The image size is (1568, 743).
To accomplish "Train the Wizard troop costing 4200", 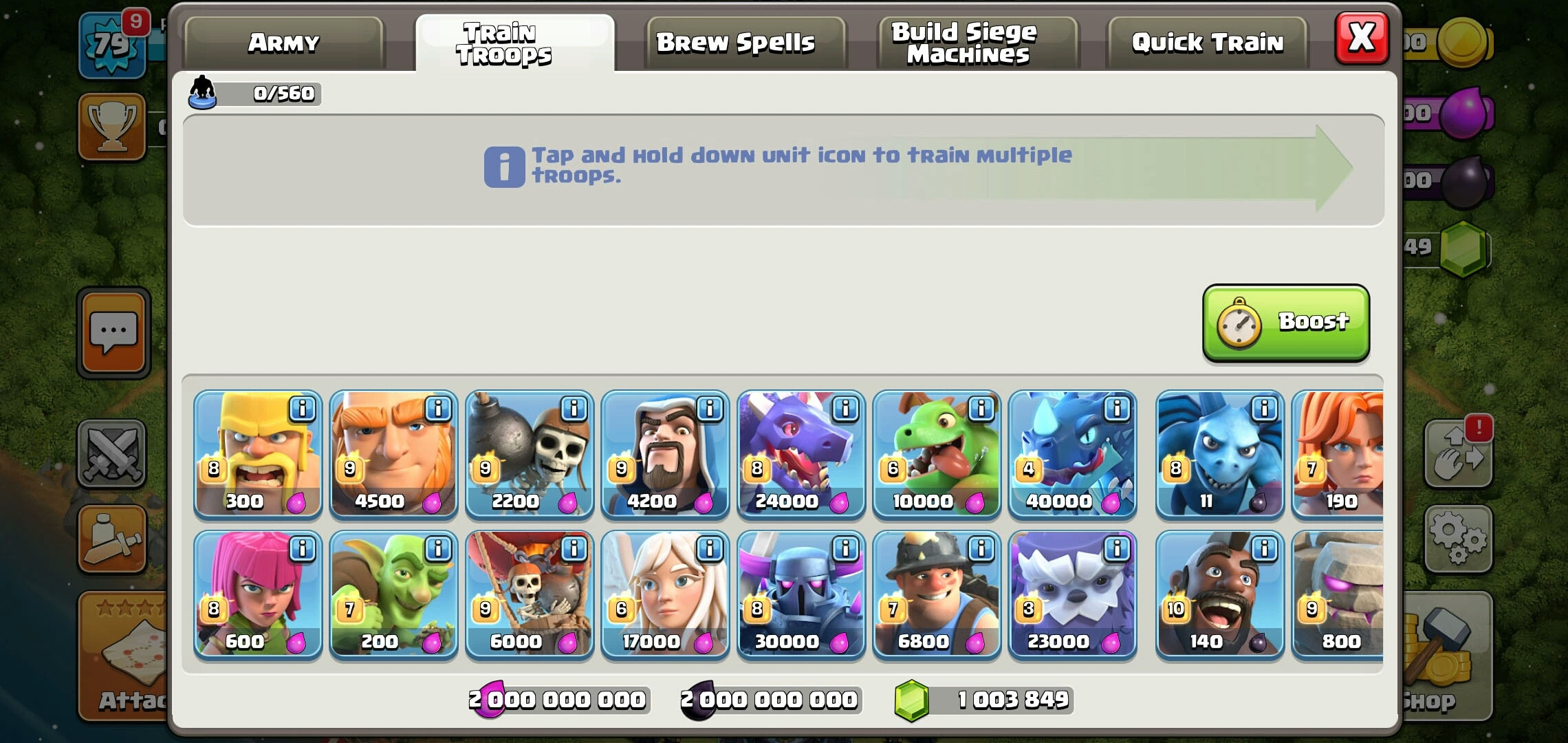I will click(665, 454).
